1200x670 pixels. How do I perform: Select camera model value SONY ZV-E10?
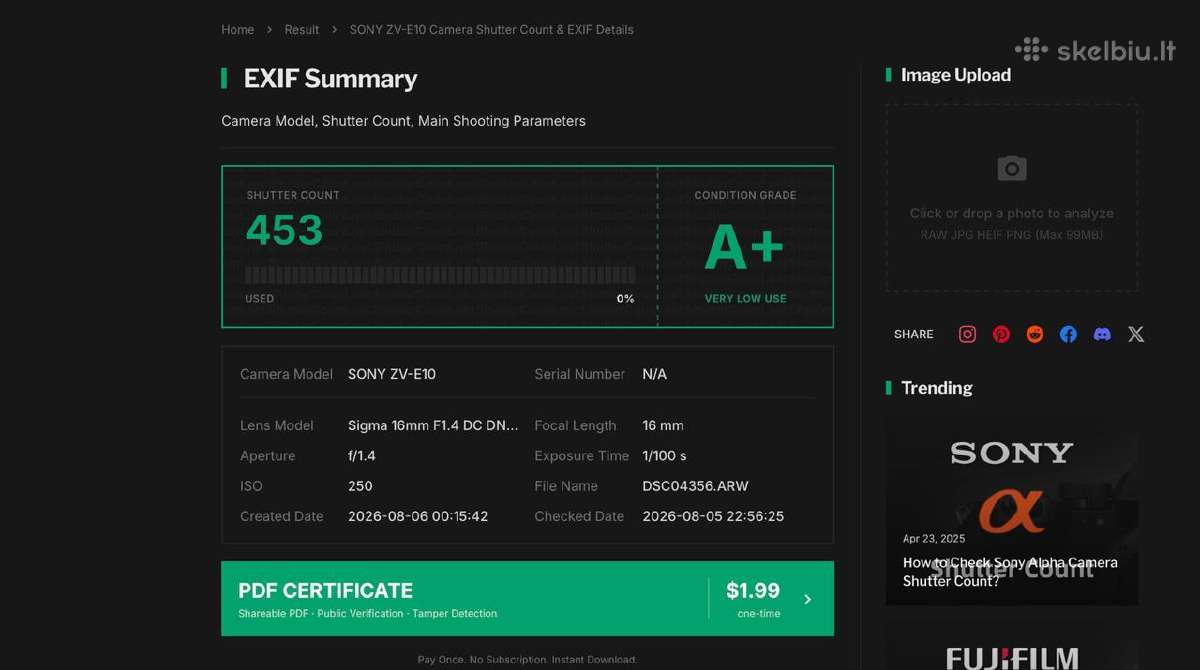(x=392, y=374)
